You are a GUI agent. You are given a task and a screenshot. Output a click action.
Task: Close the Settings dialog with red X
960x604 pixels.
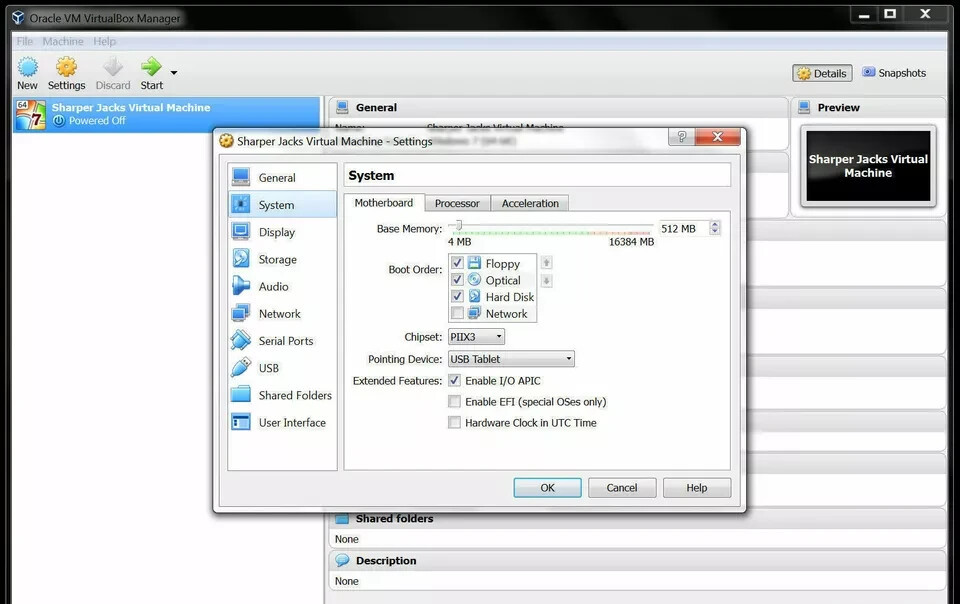coord(718,136)
